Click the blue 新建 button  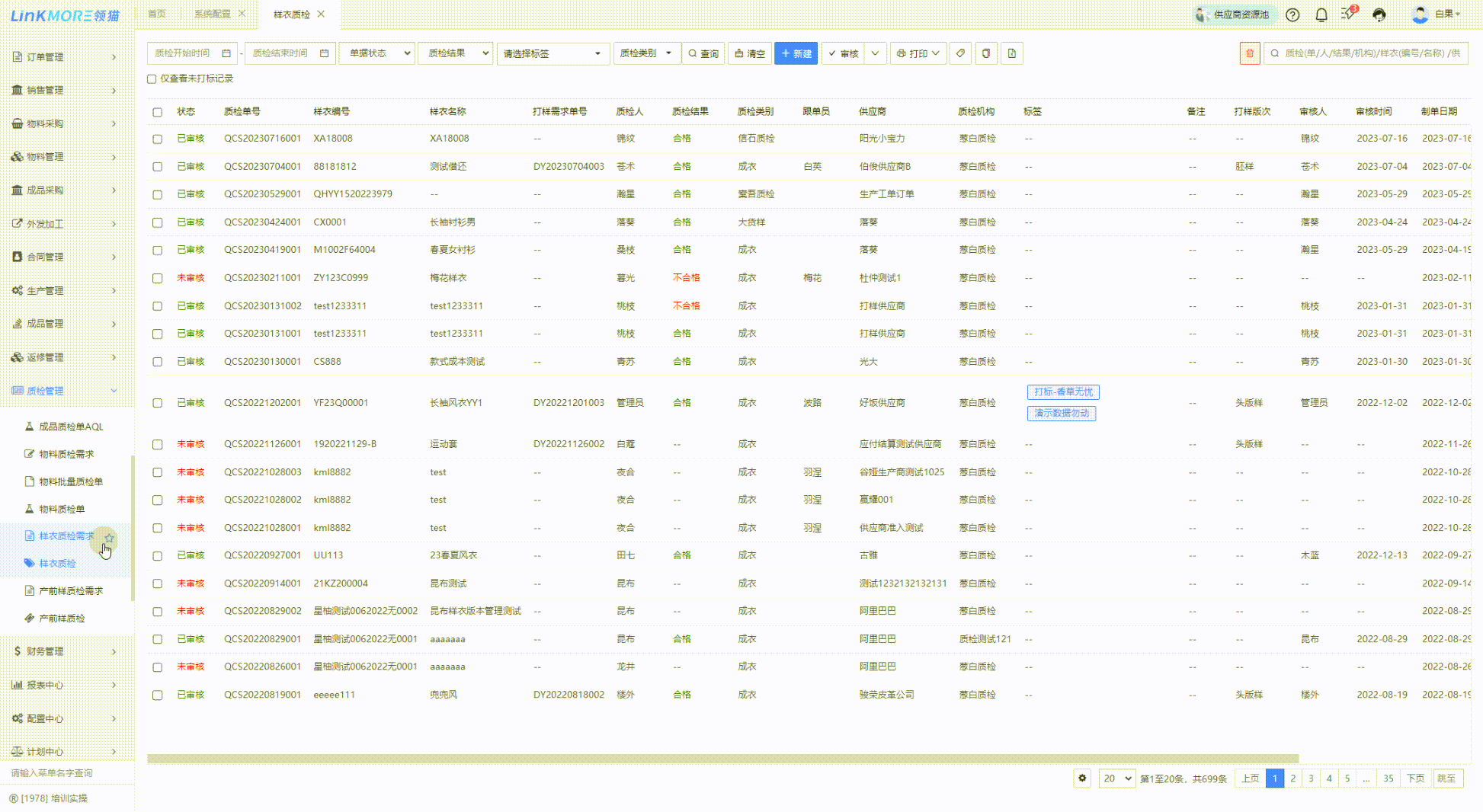796,53
